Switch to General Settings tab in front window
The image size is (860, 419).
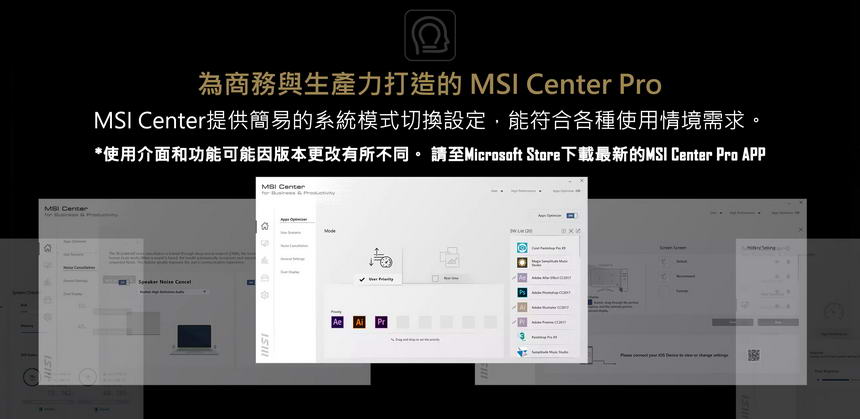click(292, 259)
